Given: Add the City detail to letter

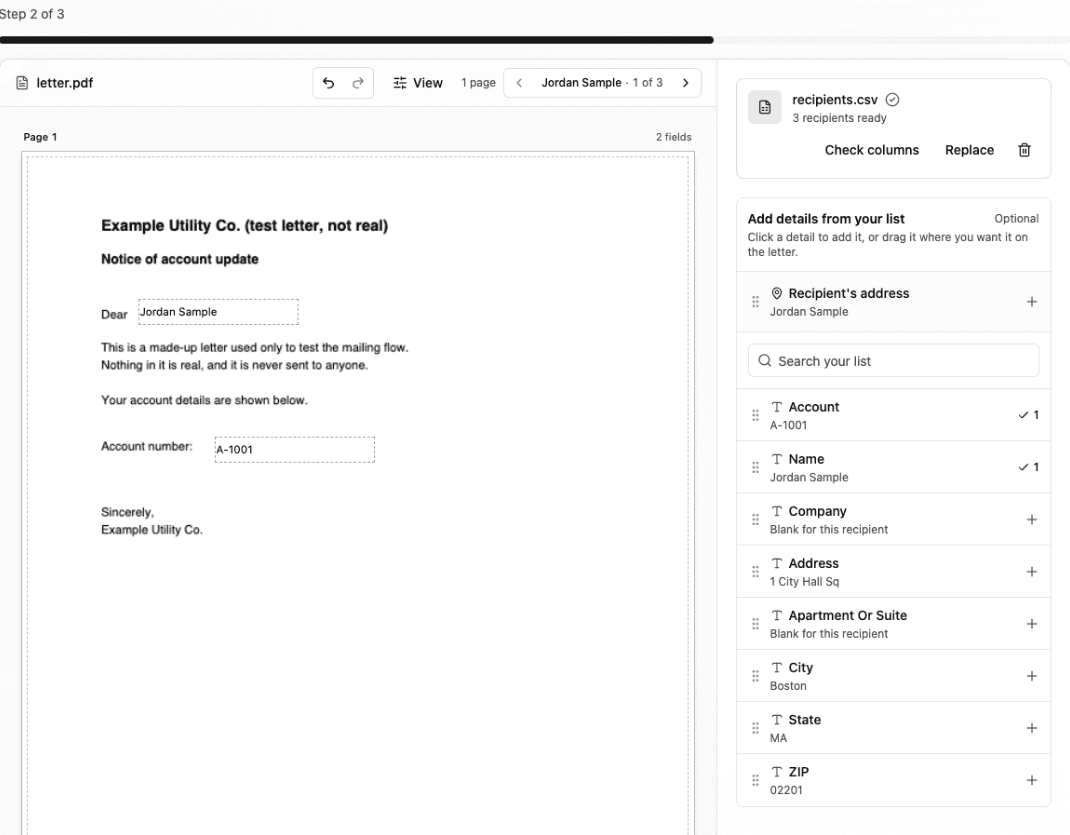Looking at the screenshot, I should (x=1032, y=676).
